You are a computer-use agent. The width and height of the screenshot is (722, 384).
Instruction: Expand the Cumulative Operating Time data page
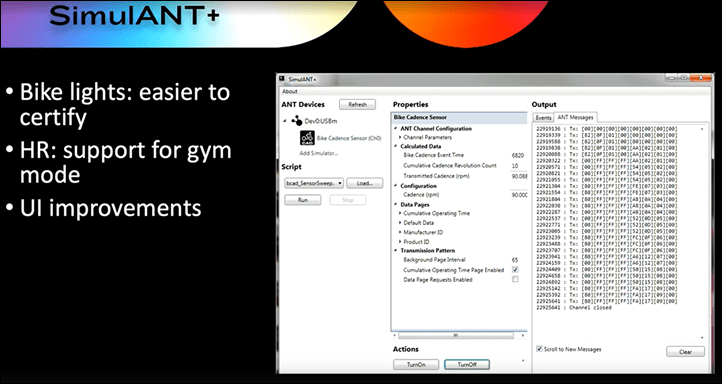click(400, 213)
